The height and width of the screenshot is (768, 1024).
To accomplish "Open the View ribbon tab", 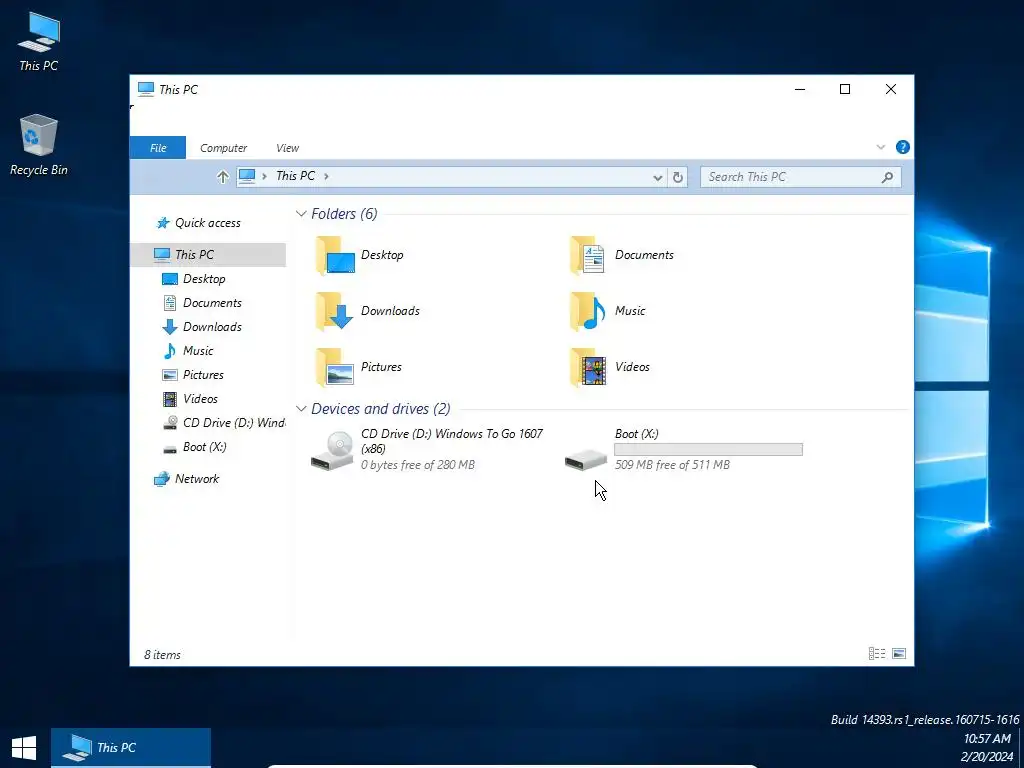I will (287, 148).
